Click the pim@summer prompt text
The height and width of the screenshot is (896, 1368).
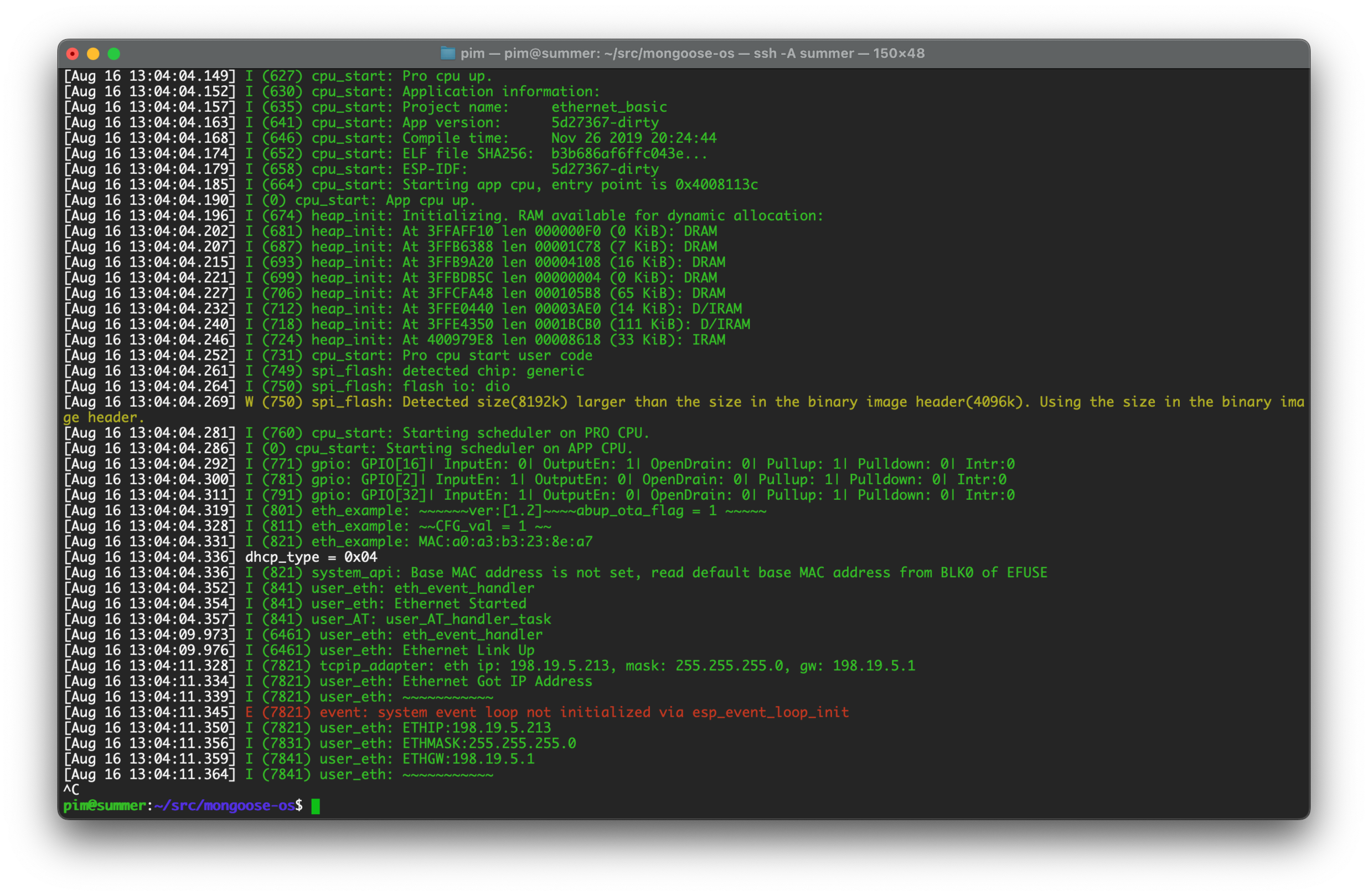click(x=105, y=806)
